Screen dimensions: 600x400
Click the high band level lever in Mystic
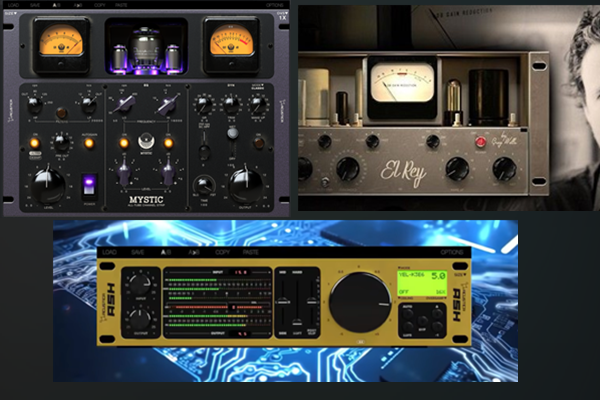[x=168, y=171]
